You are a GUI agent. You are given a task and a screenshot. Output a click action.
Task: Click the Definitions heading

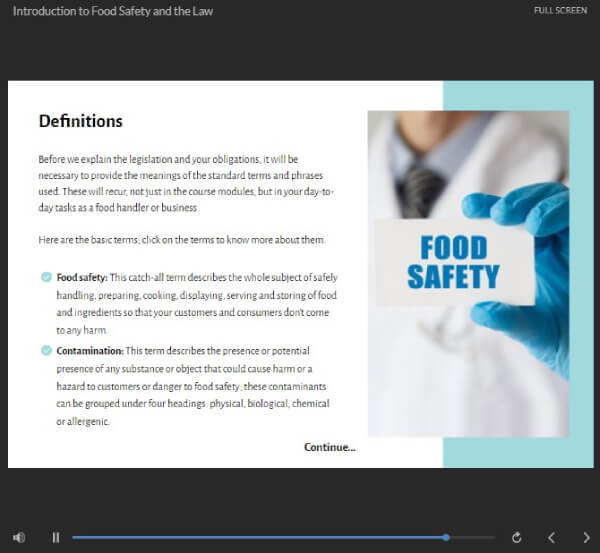coord(81,121)
